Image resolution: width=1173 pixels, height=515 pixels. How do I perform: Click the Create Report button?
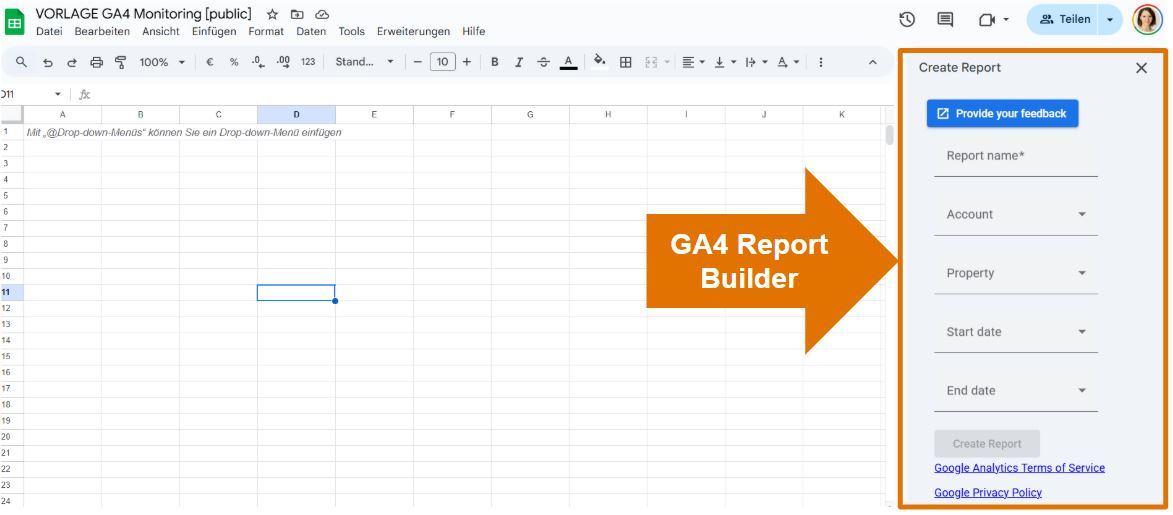[x=987, y=444]
